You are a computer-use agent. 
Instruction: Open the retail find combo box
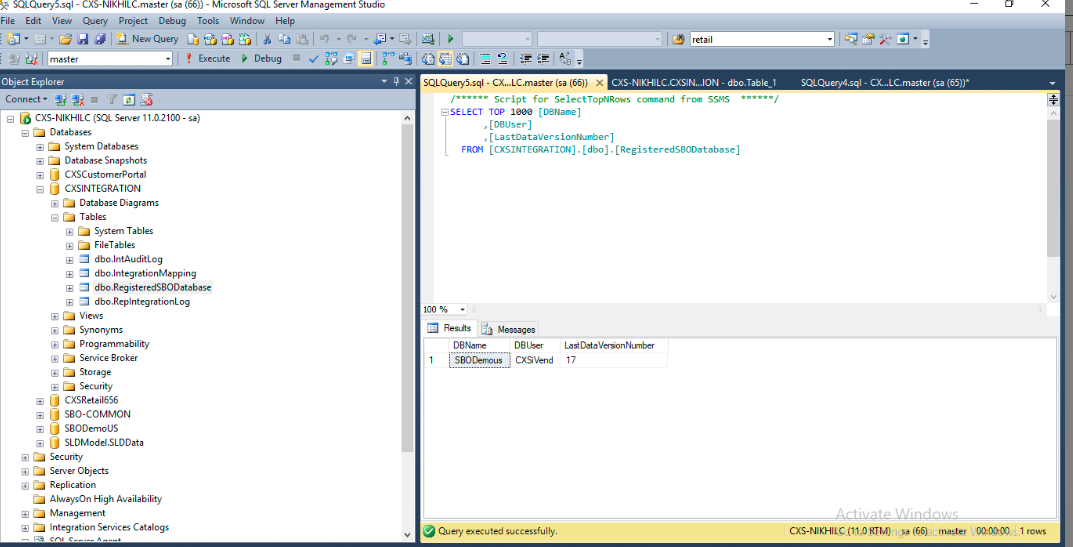point(829,39)
